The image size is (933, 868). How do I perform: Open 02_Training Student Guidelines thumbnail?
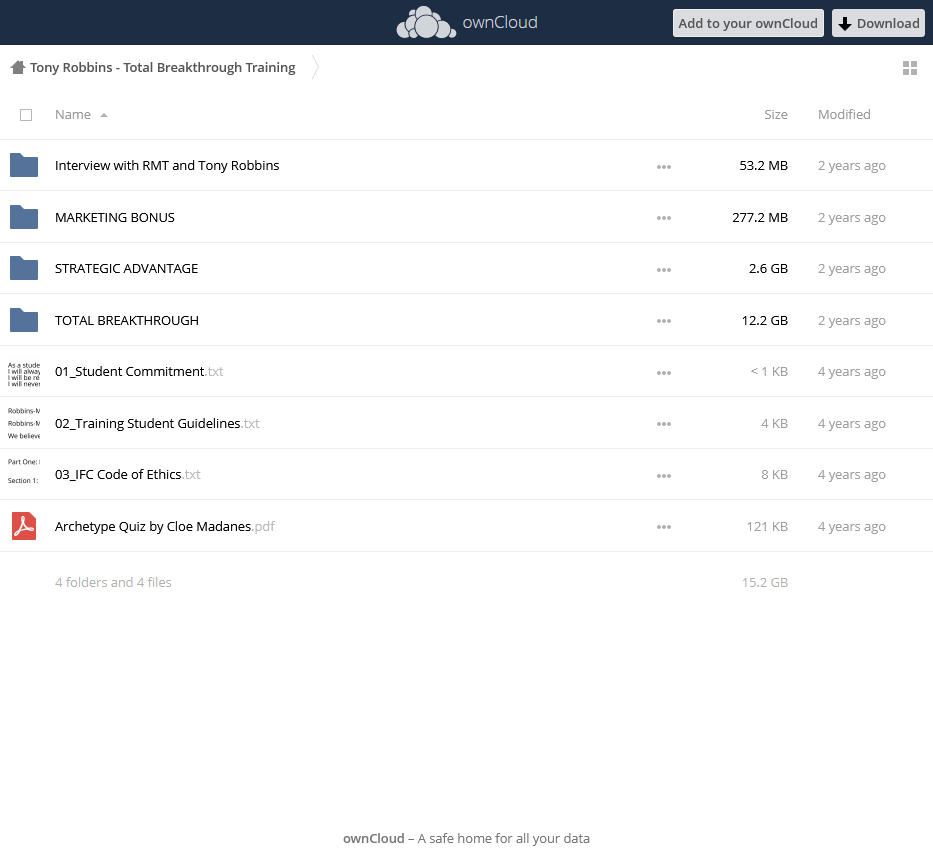pos(24,423)
